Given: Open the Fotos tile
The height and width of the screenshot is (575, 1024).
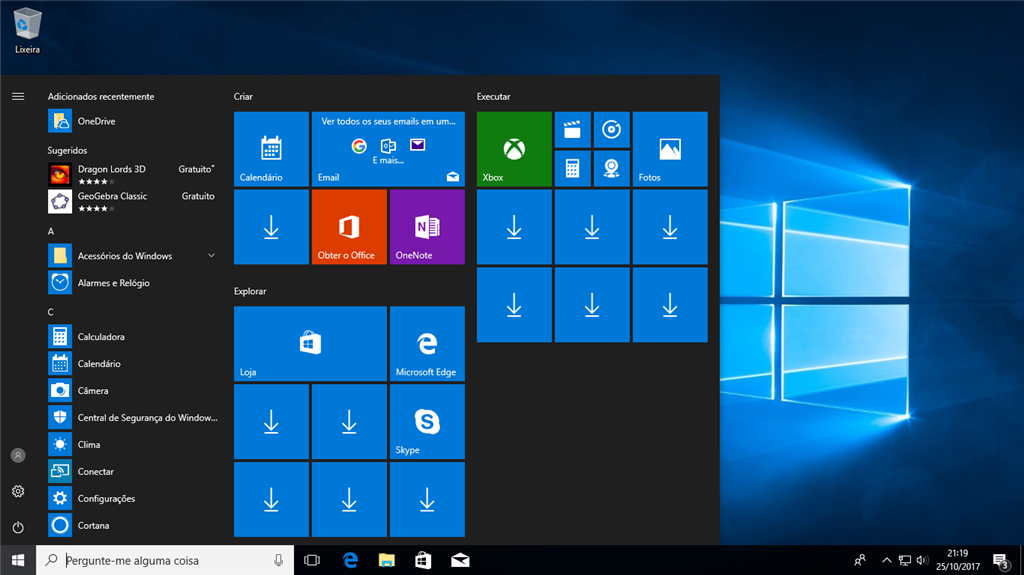Looking at the screenshot, I should (x=670, y=149).
